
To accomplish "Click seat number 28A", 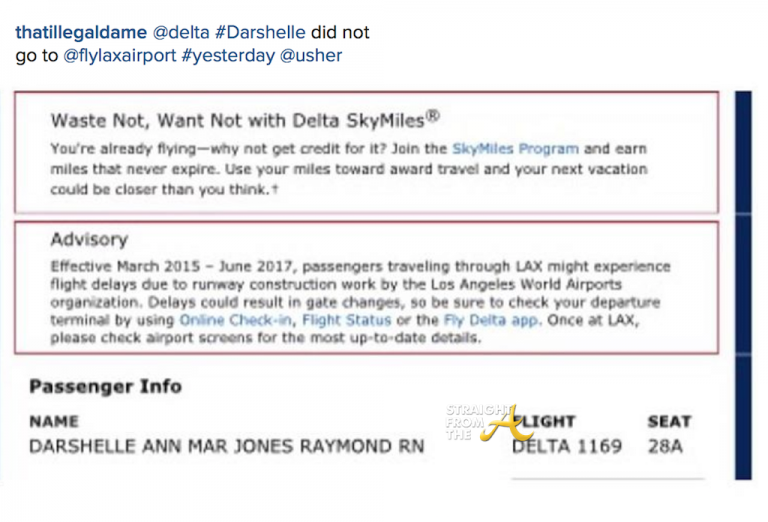I will click(x=664, y=446).
